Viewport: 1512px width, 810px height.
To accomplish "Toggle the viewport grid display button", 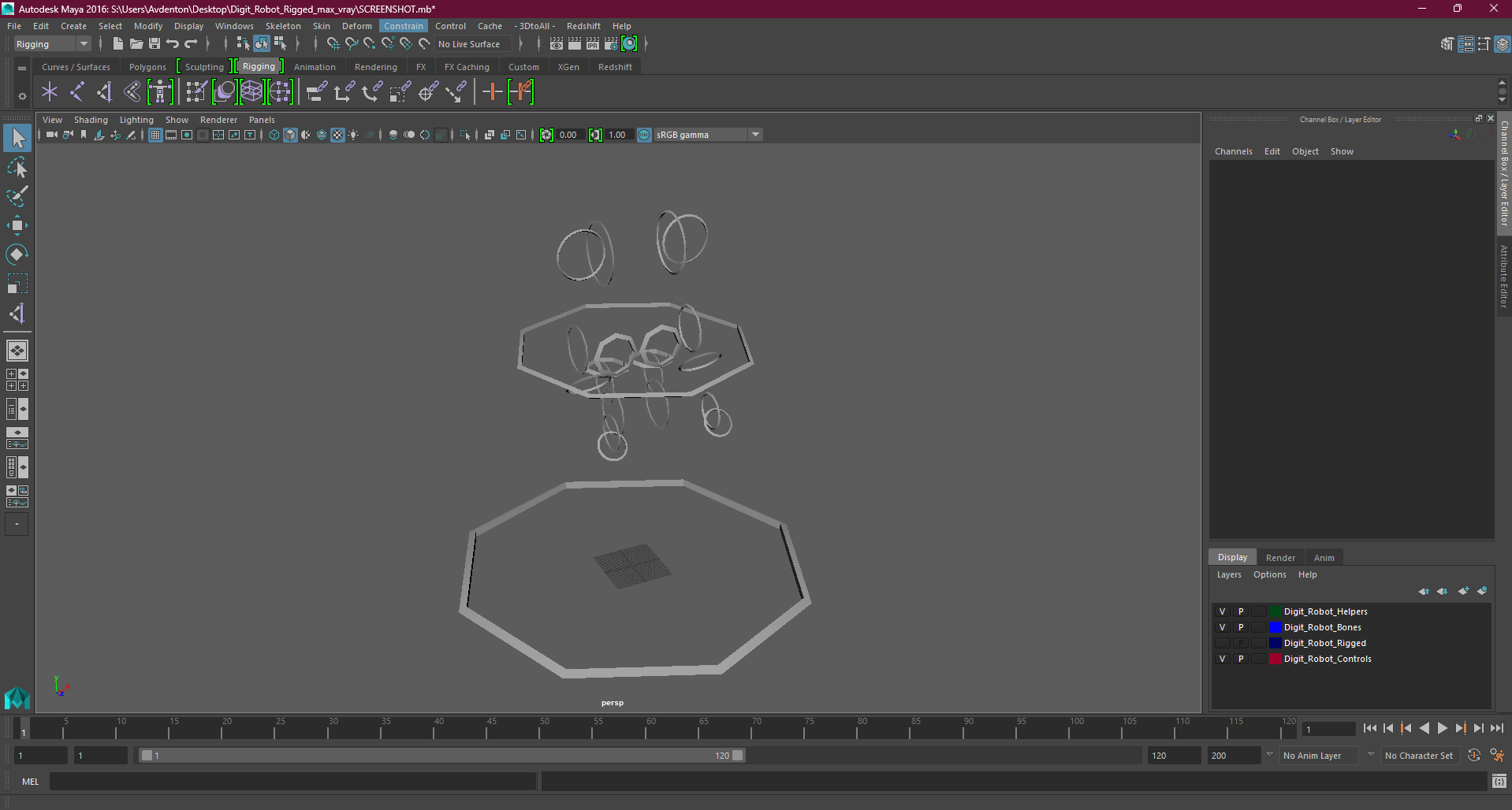I will pos(155,135).
